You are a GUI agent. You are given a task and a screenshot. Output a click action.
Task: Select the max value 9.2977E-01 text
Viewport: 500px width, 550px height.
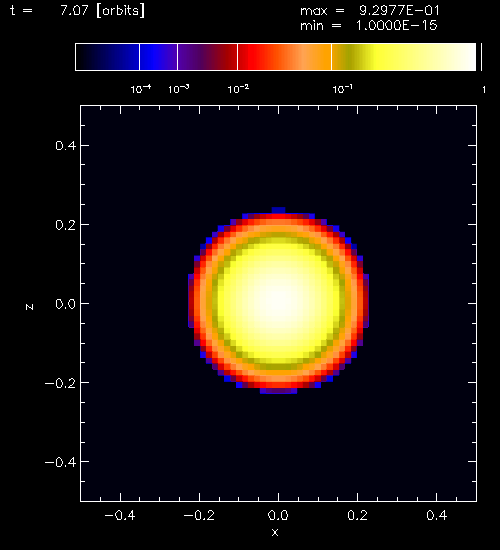pos(399,11)
